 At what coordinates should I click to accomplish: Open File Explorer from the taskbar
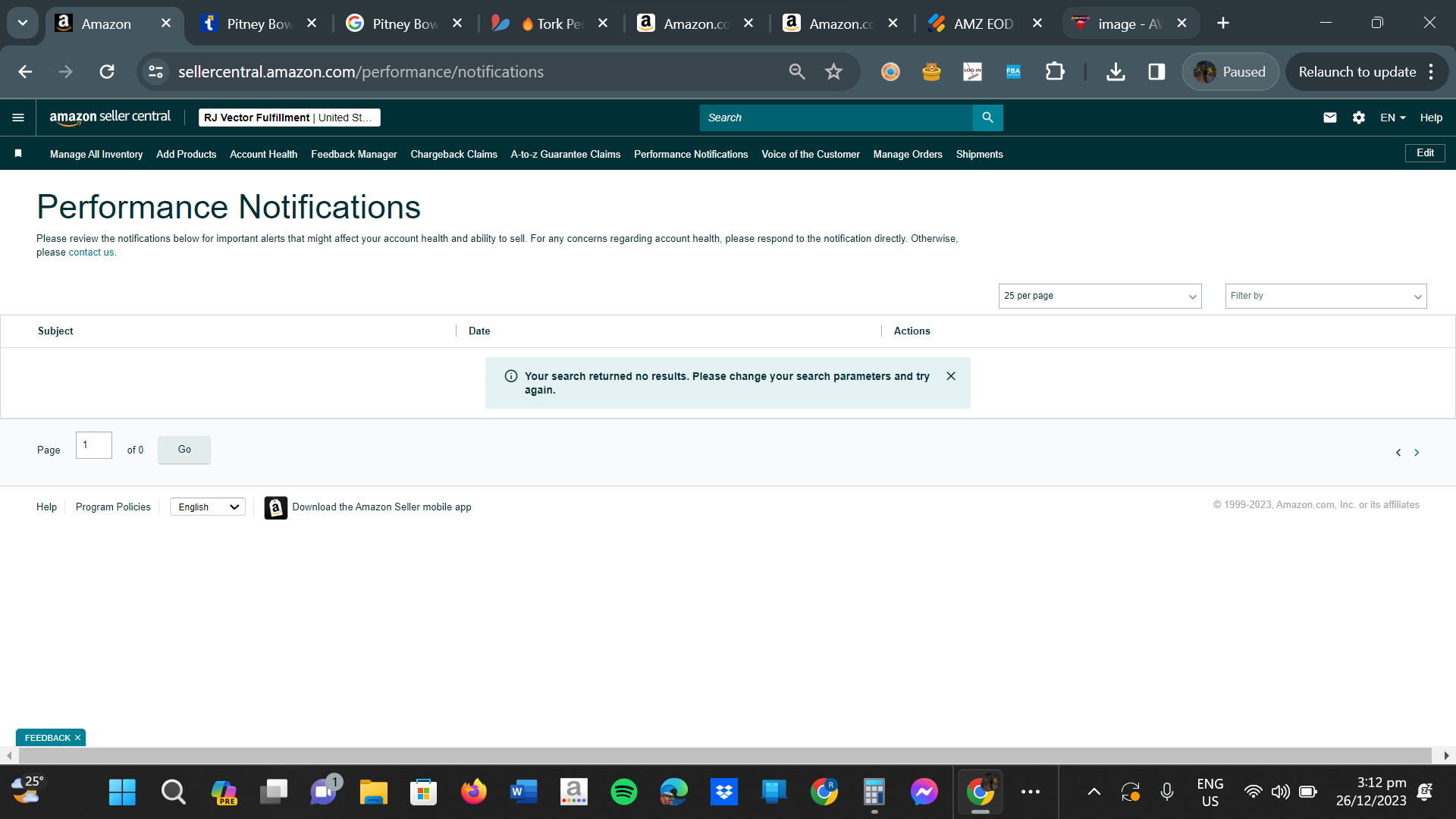click(x=373, y=792)
